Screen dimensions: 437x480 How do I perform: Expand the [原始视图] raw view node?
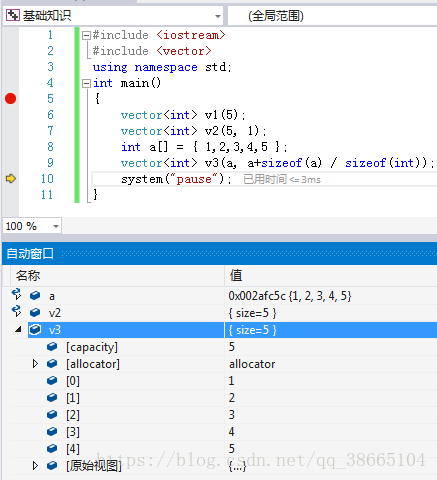(x=35, y=465)
